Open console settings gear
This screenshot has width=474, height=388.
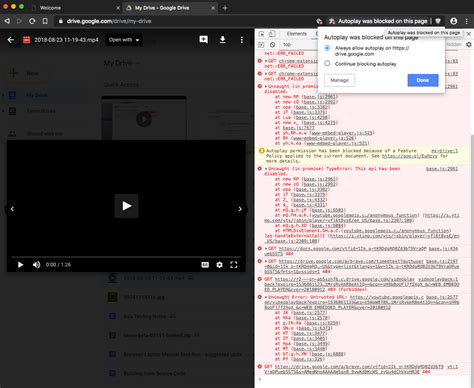tap(469, 45)
